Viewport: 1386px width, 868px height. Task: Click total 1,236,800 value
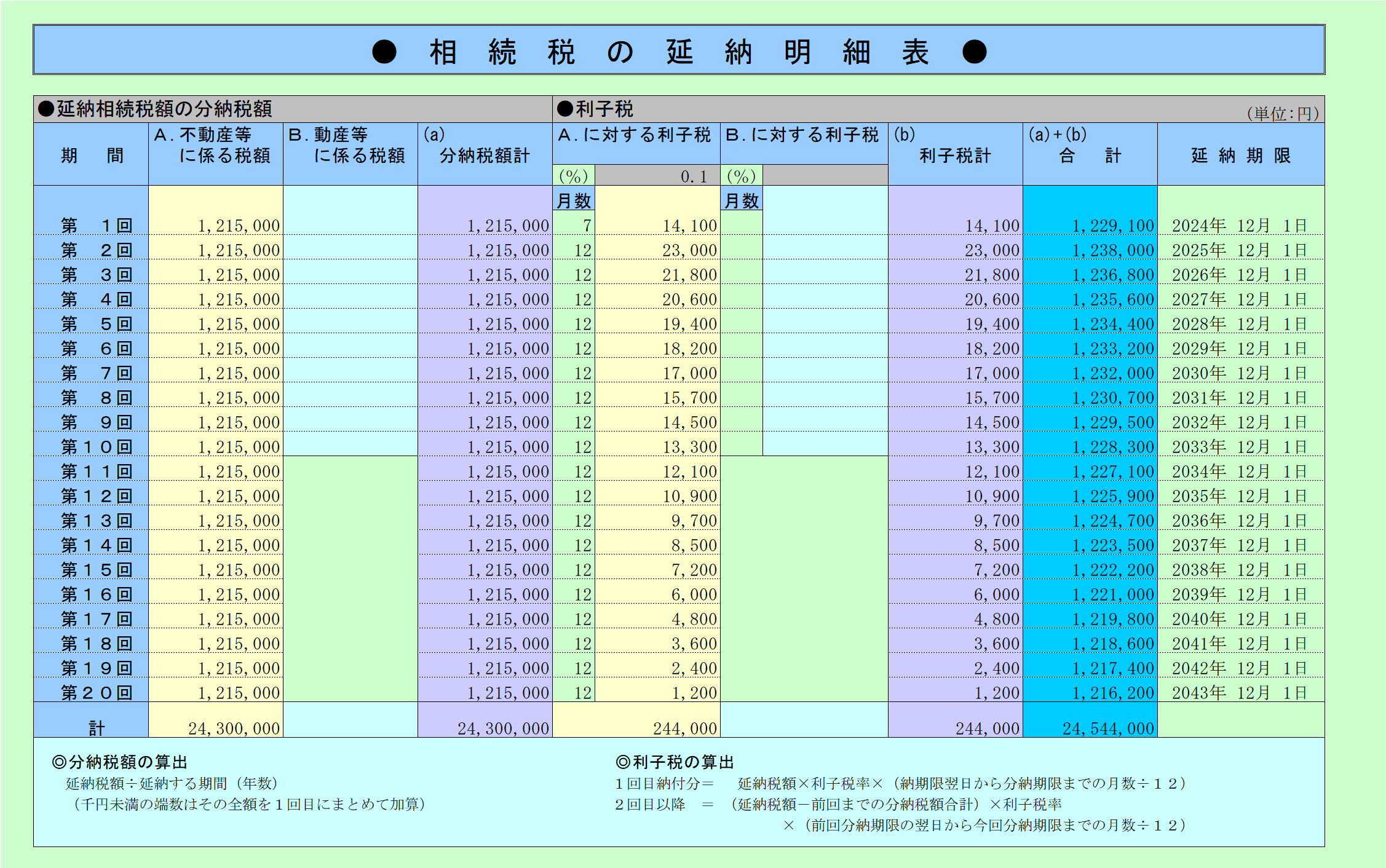coord(1113,275)
